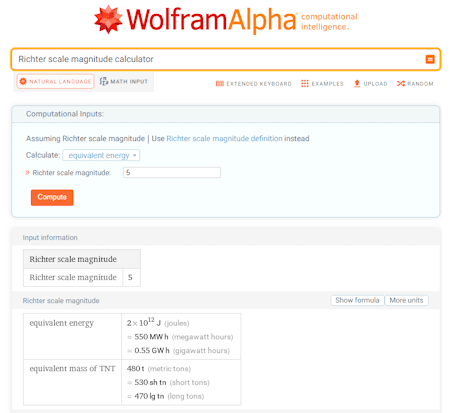The image size is (450, 413).
Task: Click the magnitude value 5 in input table
Action: click(x=130, y=277)
